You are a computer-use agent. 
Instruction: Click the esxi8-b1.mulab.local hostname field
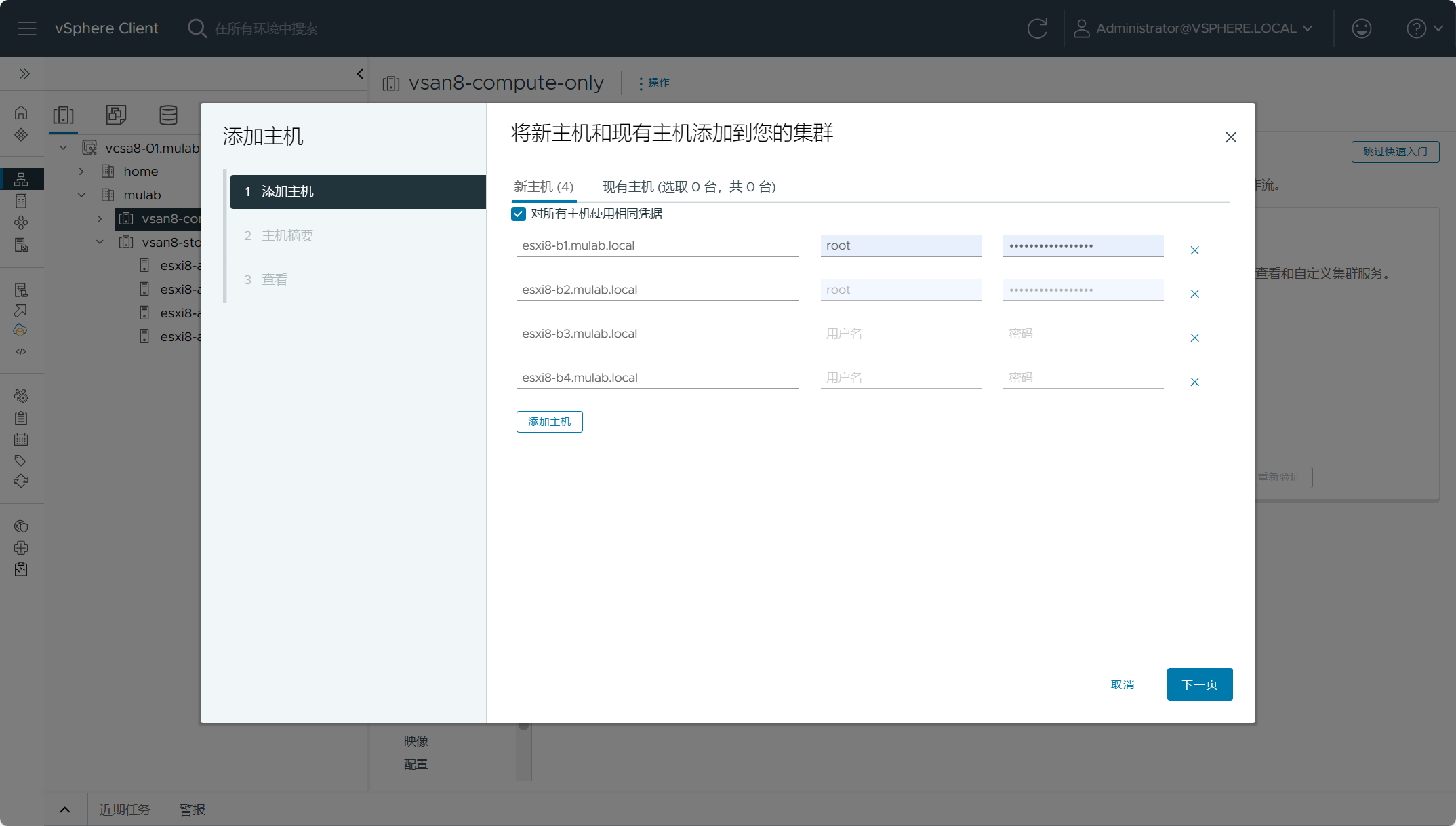click(658, 245)
